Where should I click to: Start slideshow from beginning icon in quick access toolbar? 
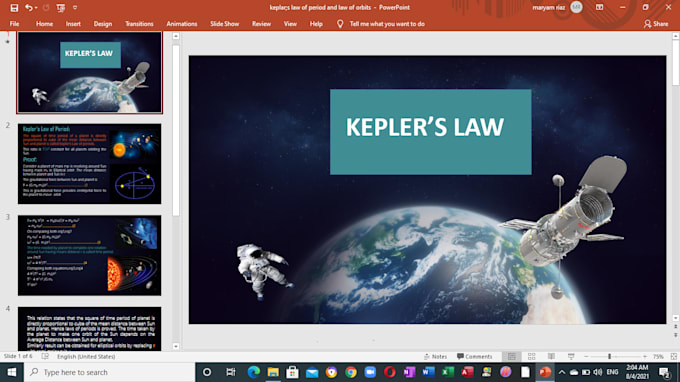coord(61,8)
